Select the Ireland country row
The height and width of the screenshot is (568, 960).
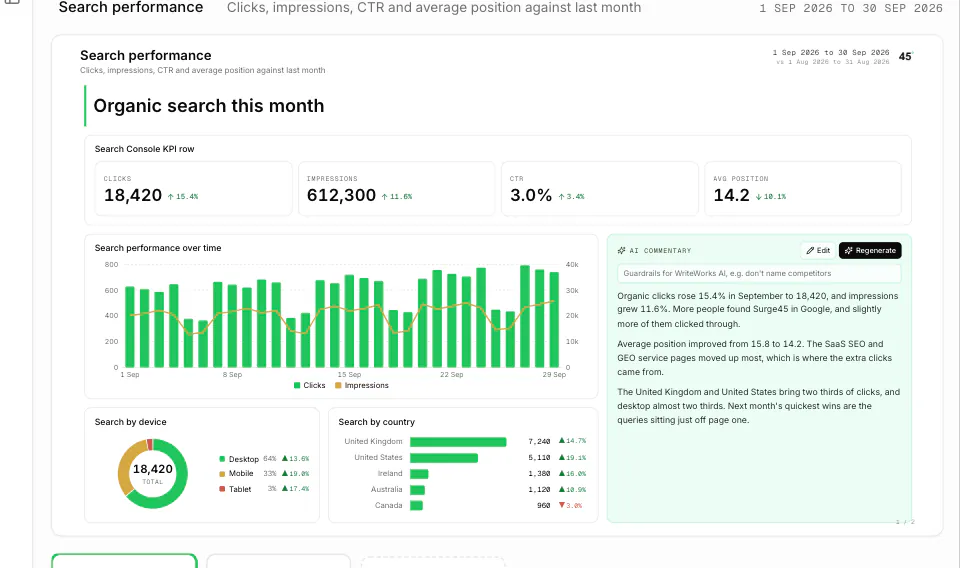(463, 473)
